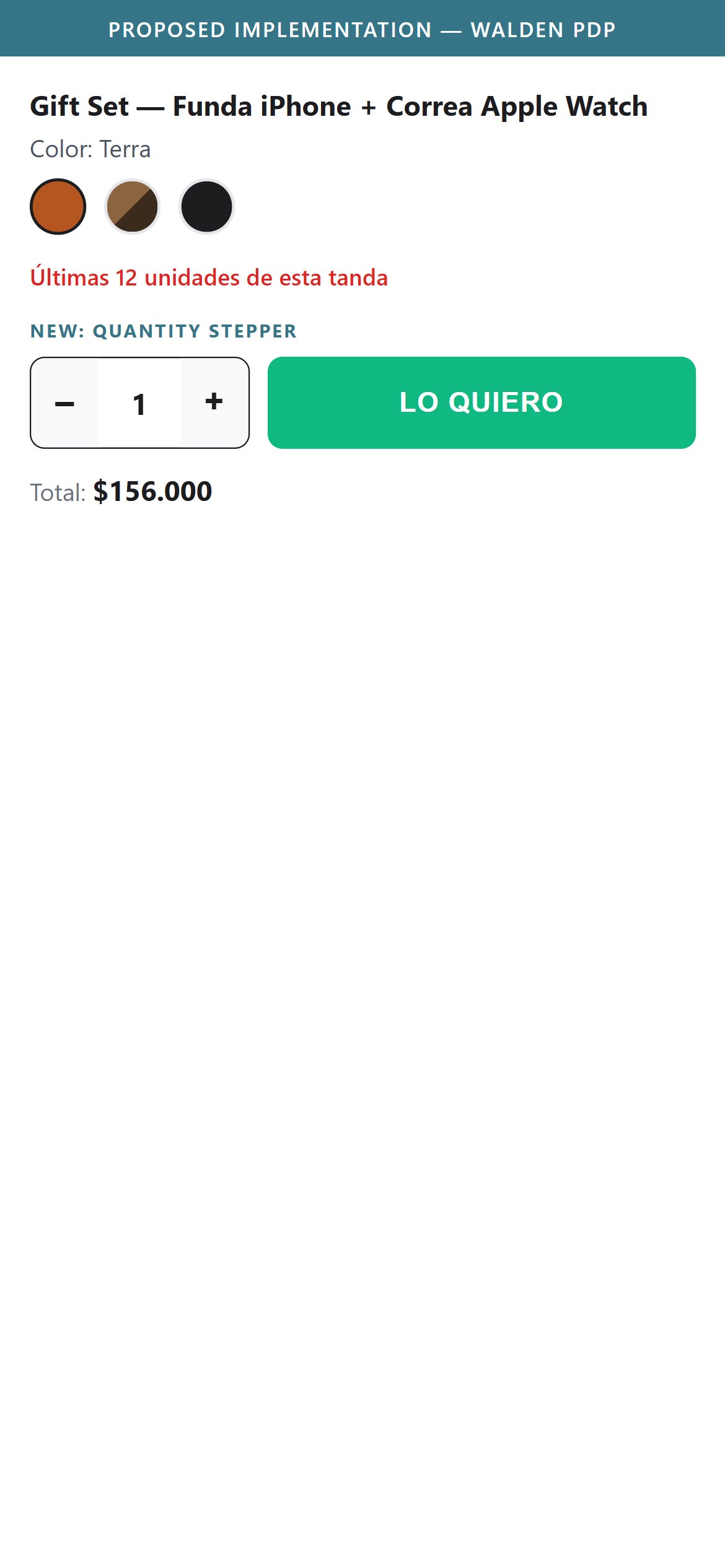Image resolution: width=725 pixels, height=1568 pixels.
Task: Buy the gift set via LO QUIERO
Action: tap(481, 403)
